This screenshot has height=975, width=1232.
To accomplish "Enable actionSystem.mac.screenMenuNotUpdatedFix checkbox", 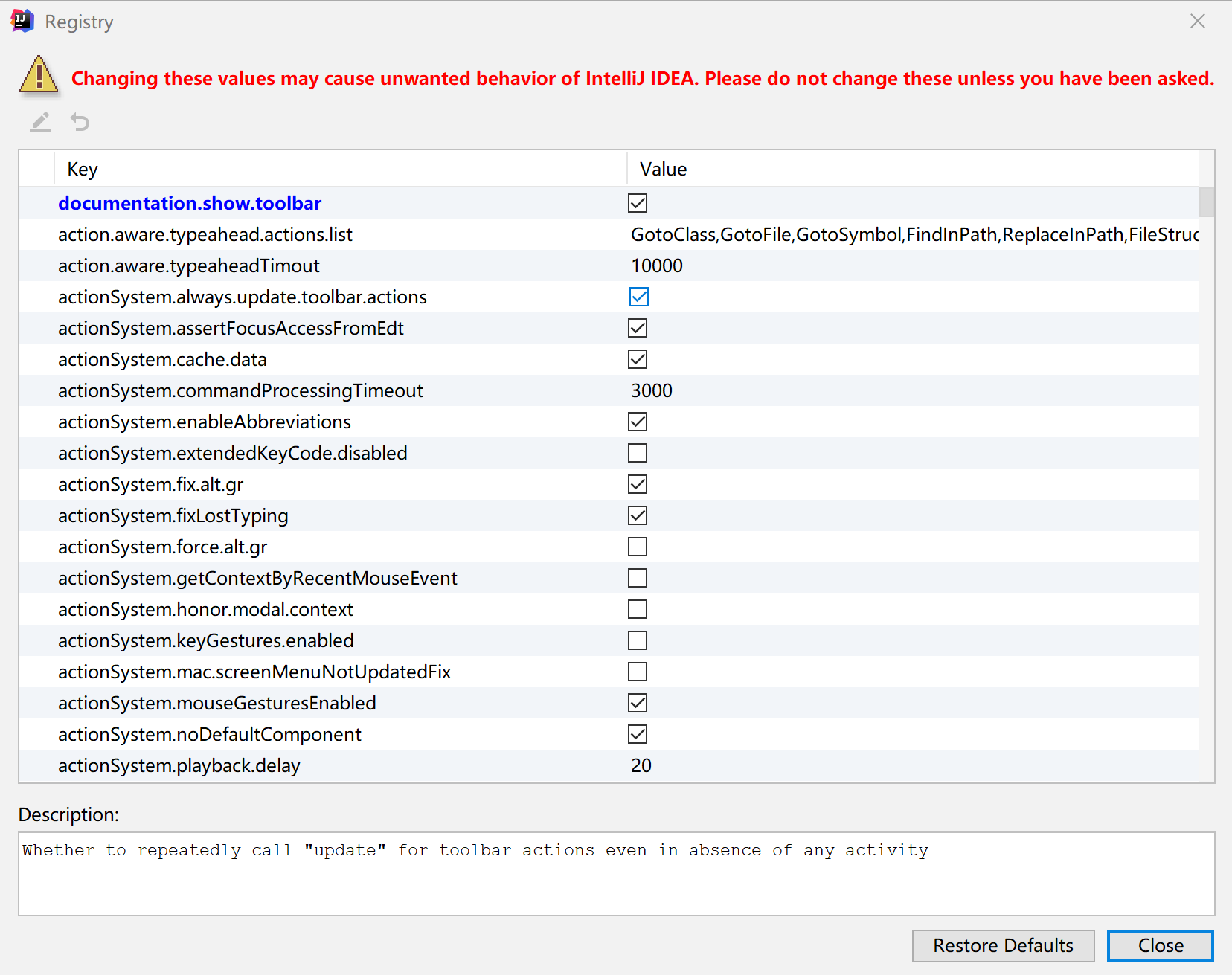I will point(638,672).
